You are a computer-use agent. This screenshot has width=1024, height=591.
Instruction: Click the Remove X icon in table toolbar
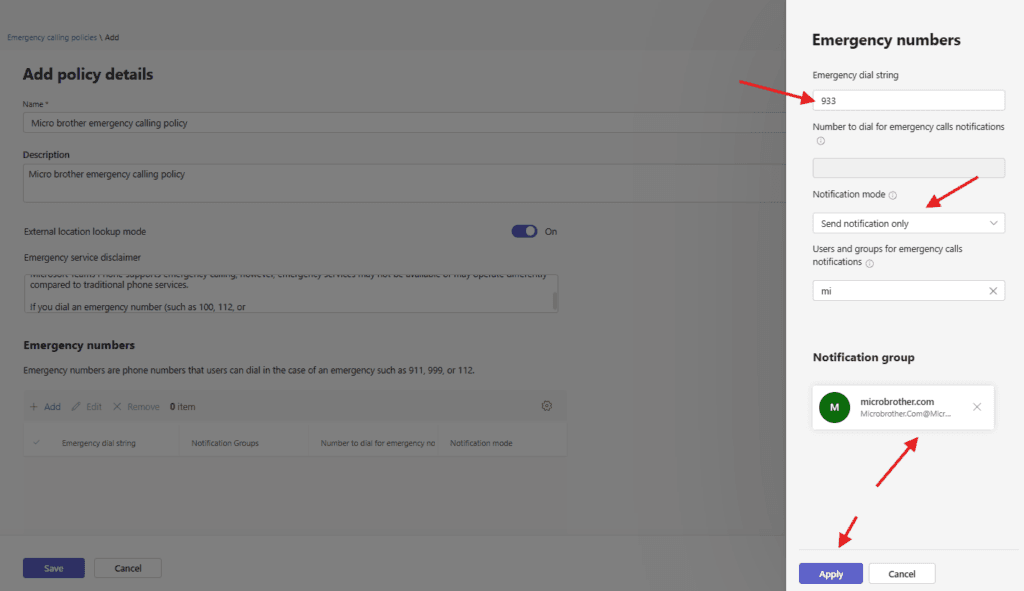point(117,407)
